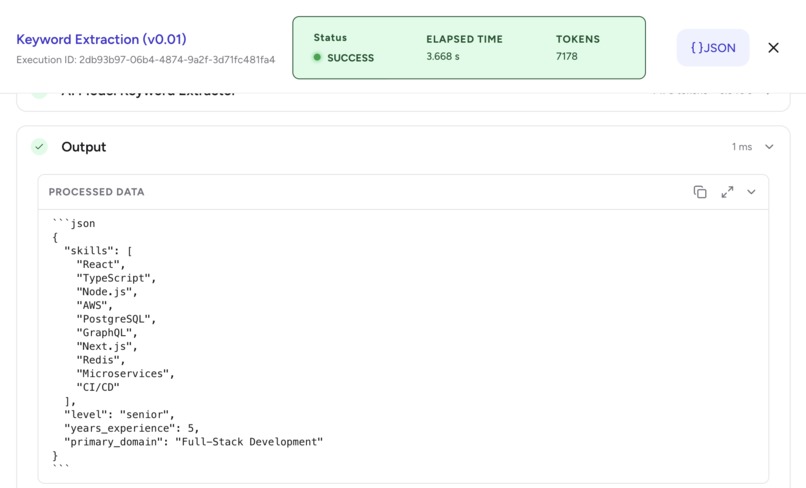Click the "Redis" skill line
The width and height of the screenshot is (806, 488).
click(101, 360)
